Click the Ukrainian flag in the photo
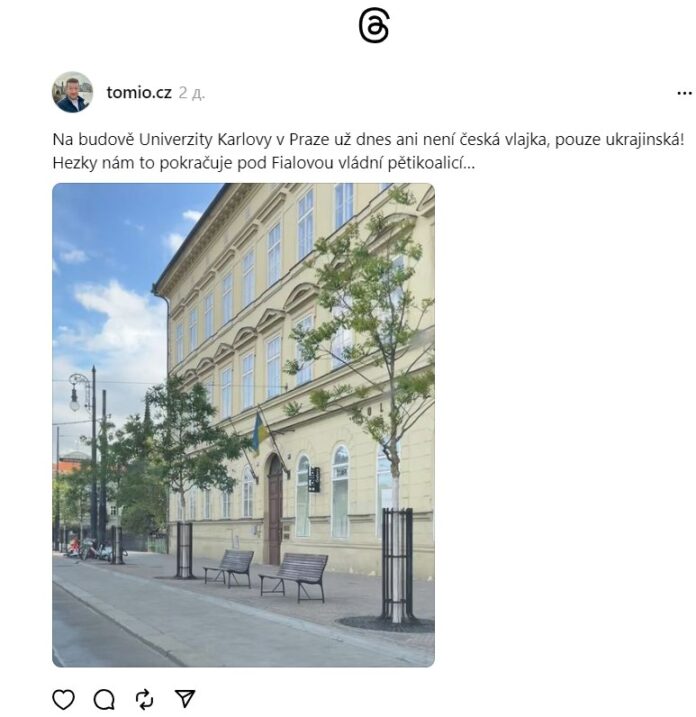Image resolution: width=696 pixels, height=717 pixels. (x=260, y=431)
